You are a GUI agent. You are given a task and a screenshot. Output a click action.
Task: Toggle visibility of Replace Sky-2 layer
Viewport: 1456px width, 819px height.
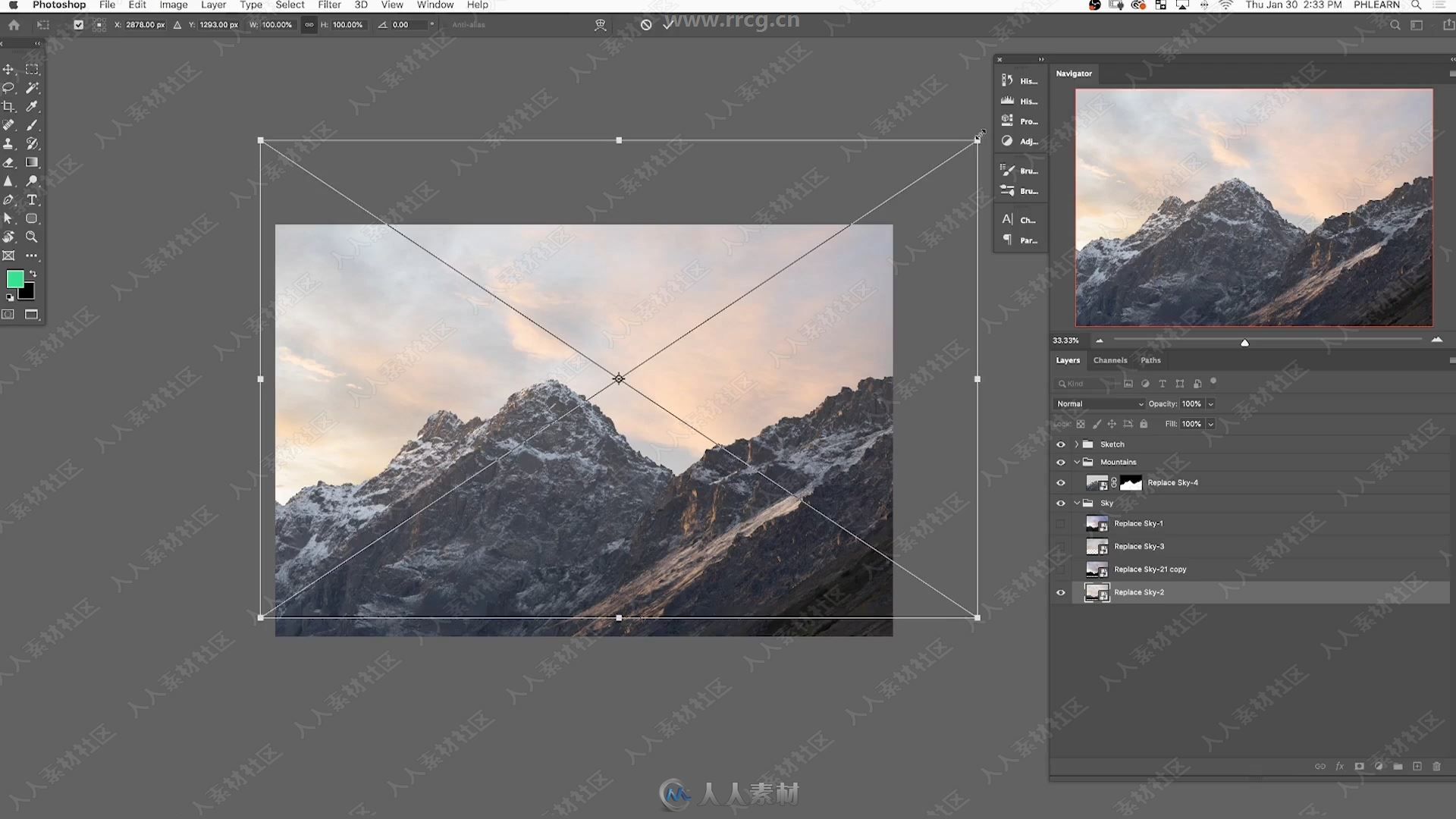click(x=1061, y=592)
